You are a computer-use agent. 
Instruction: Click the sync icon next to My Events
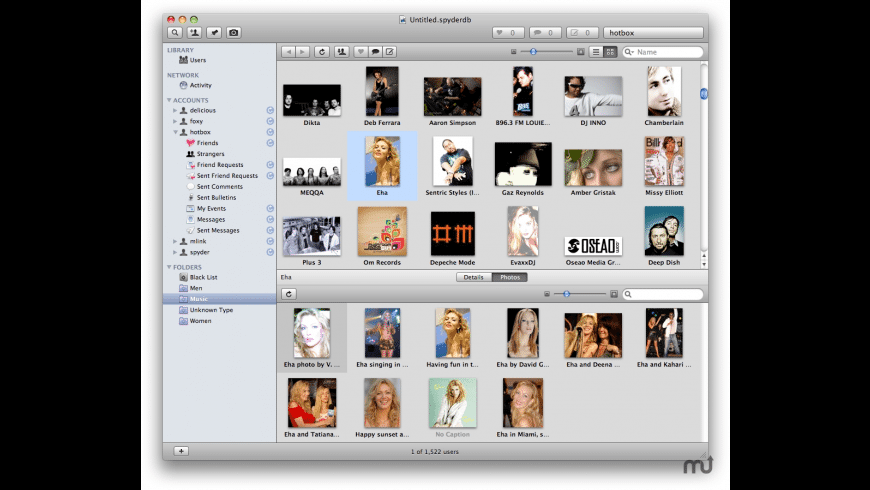point(270,209)
